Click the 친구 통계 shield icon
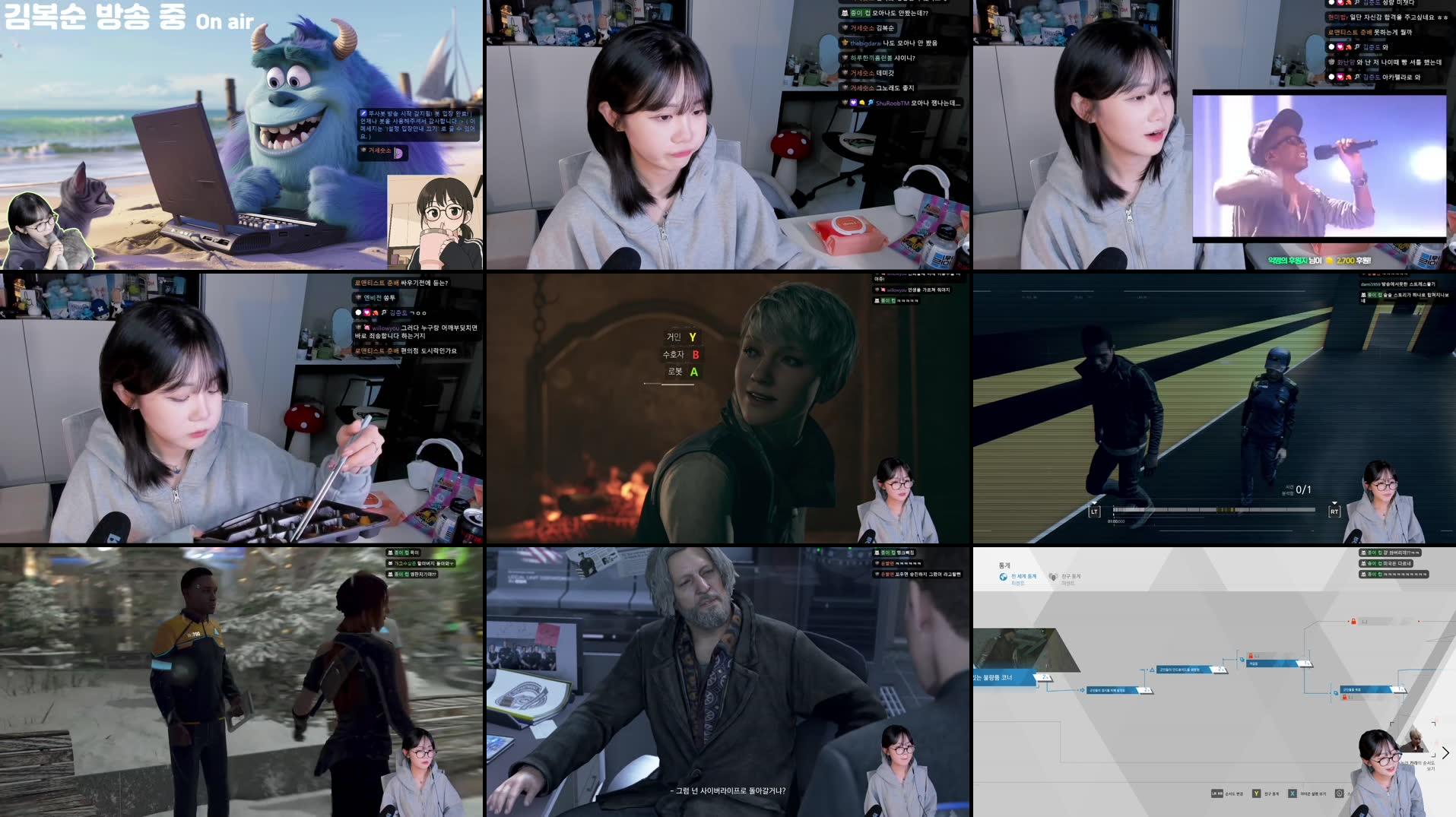Screen dimensions: 1456x817 [x=1052, y=577]
